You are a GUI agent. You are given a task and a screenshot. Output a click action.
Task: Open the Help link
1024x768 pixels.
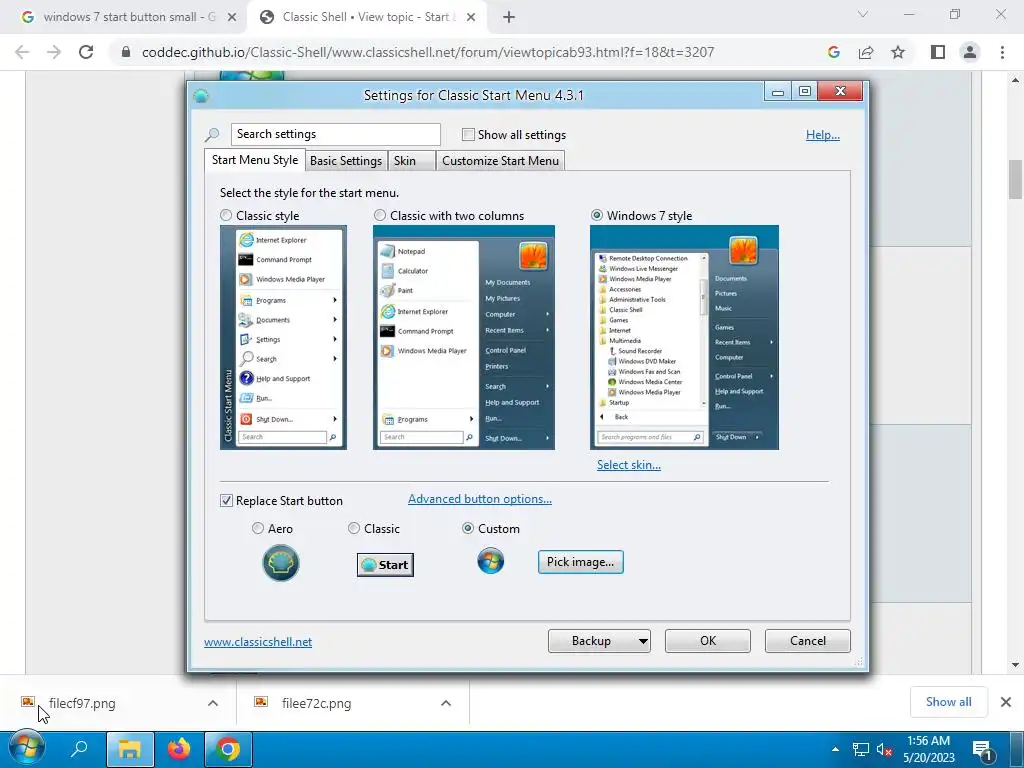click(x=823, y=135)
